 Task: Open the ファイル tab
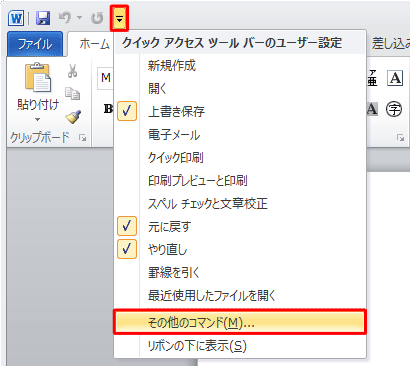(x=35, y=44)
